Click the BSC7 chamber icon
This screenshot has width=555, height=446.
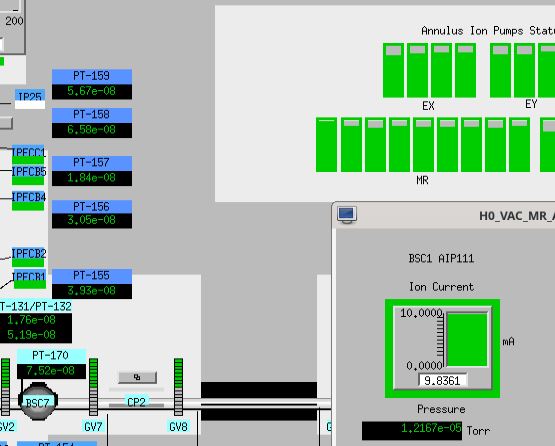click(x=38, y=402)
